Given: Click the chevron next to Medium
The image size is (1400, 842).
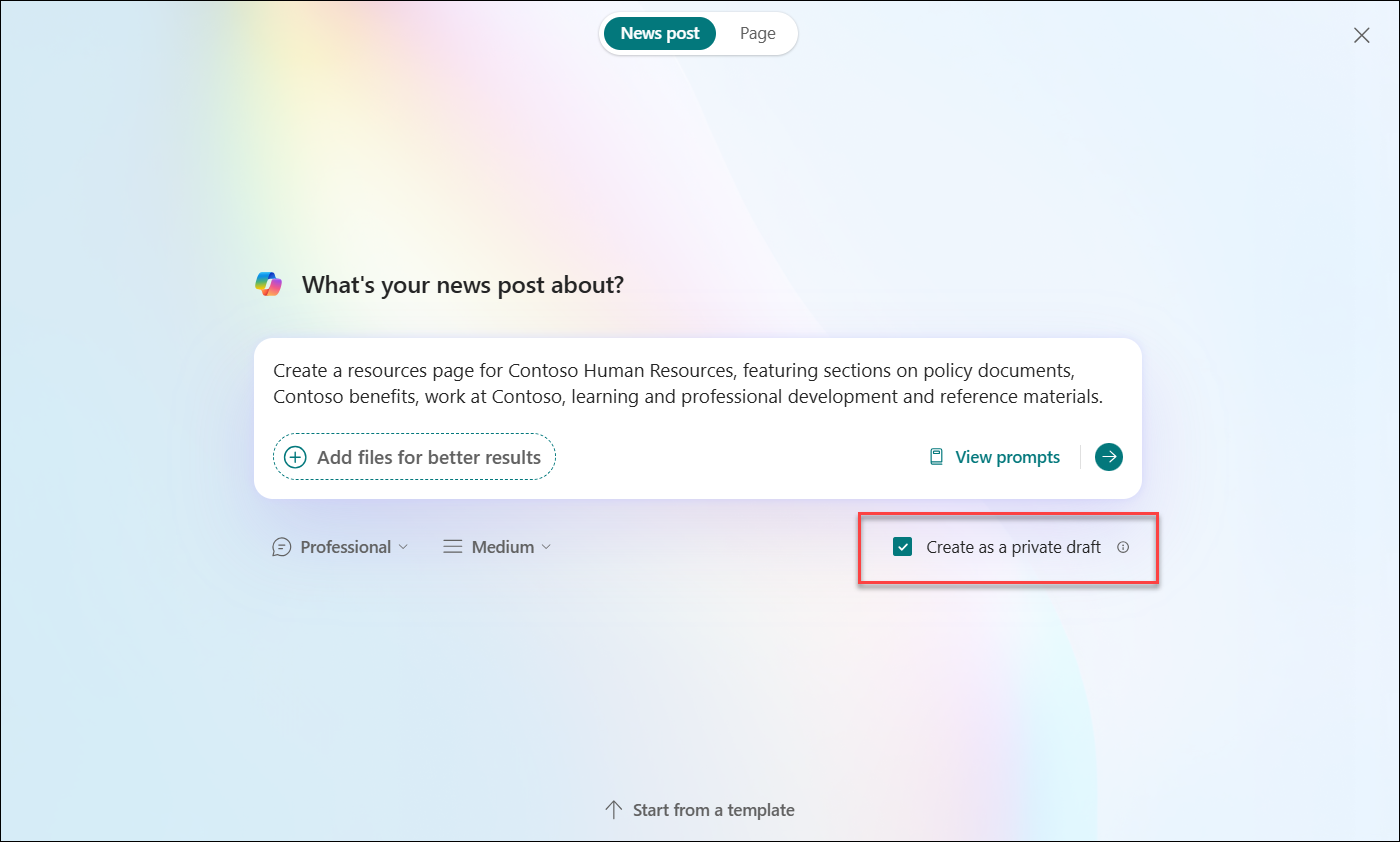Looking at the screenshot, I should click(546, 546).
